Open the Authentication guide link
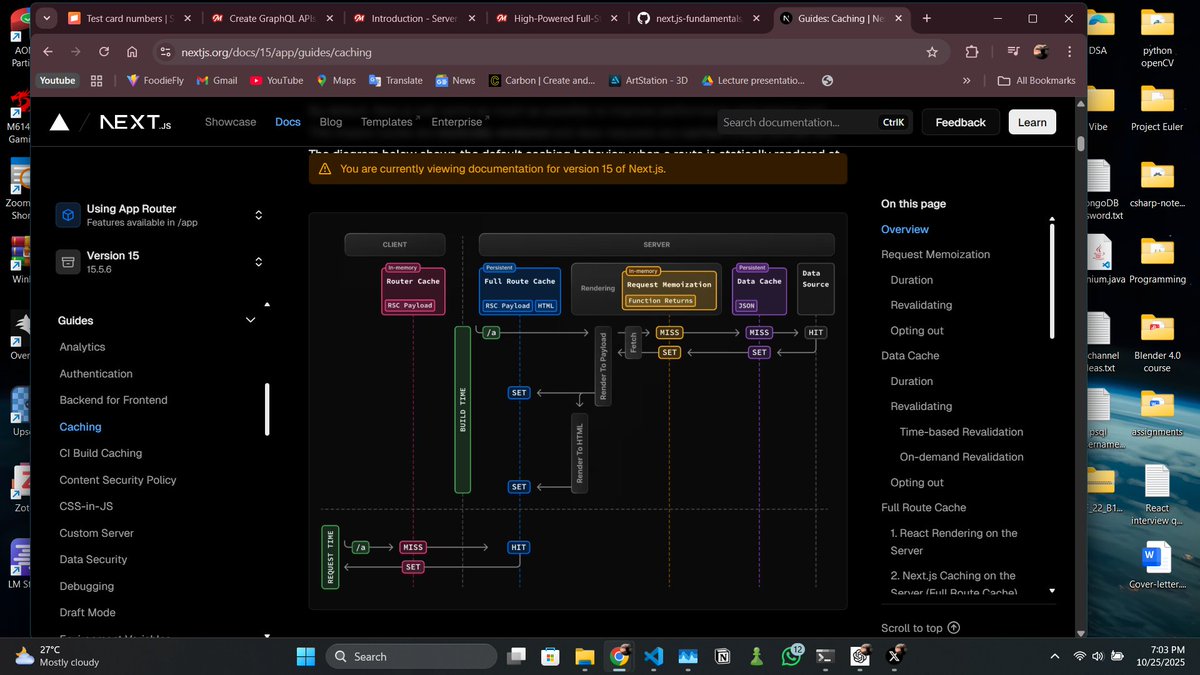Image resolution: width=1200 pixels, height=675 pixels. [96, 374]
